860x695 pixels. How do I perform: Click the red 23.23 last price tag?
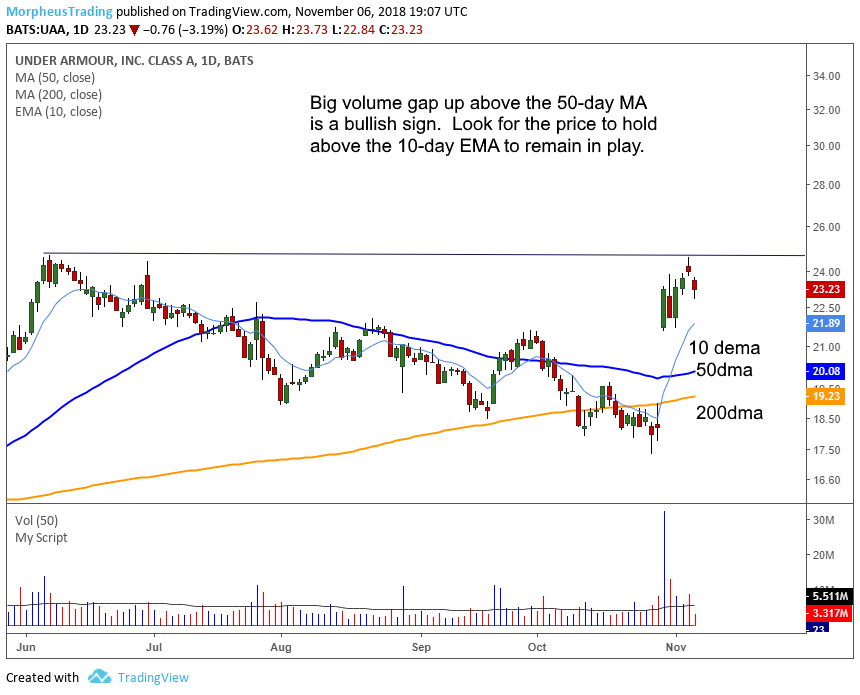(825, 289)
